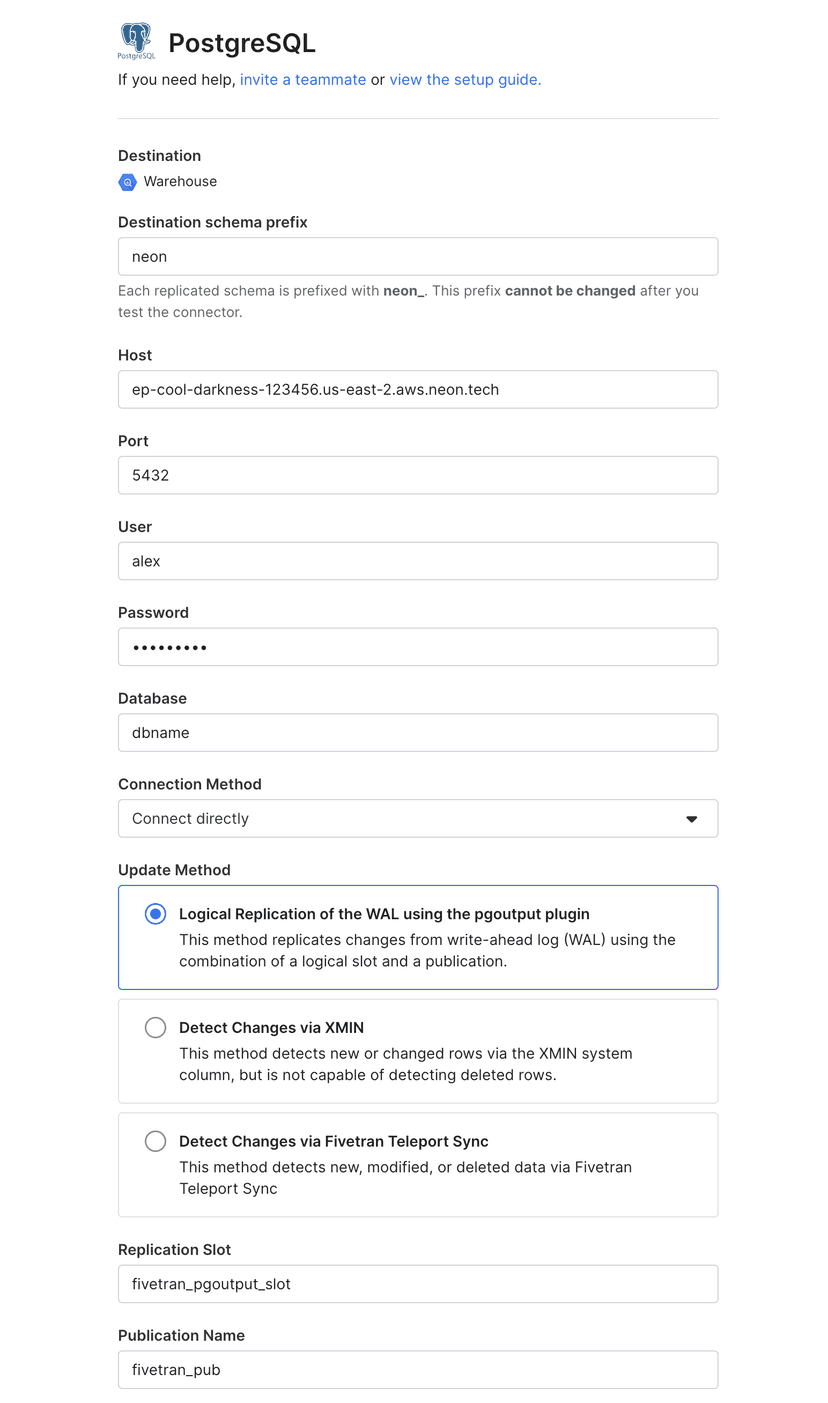
Task: Click into the Port field
Action: [417, 476]
